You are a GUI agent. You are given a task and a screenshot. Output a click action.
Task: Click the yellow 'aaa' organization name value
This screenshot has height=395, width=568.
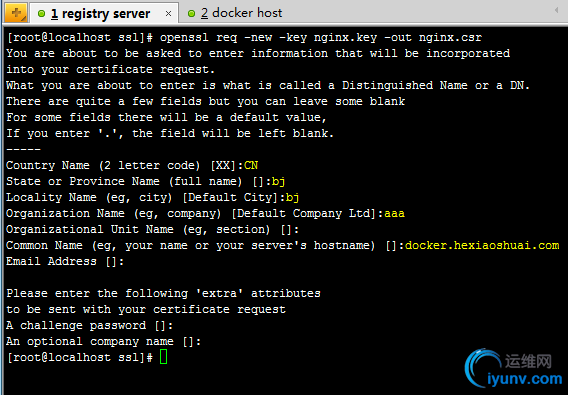[394, 213]
